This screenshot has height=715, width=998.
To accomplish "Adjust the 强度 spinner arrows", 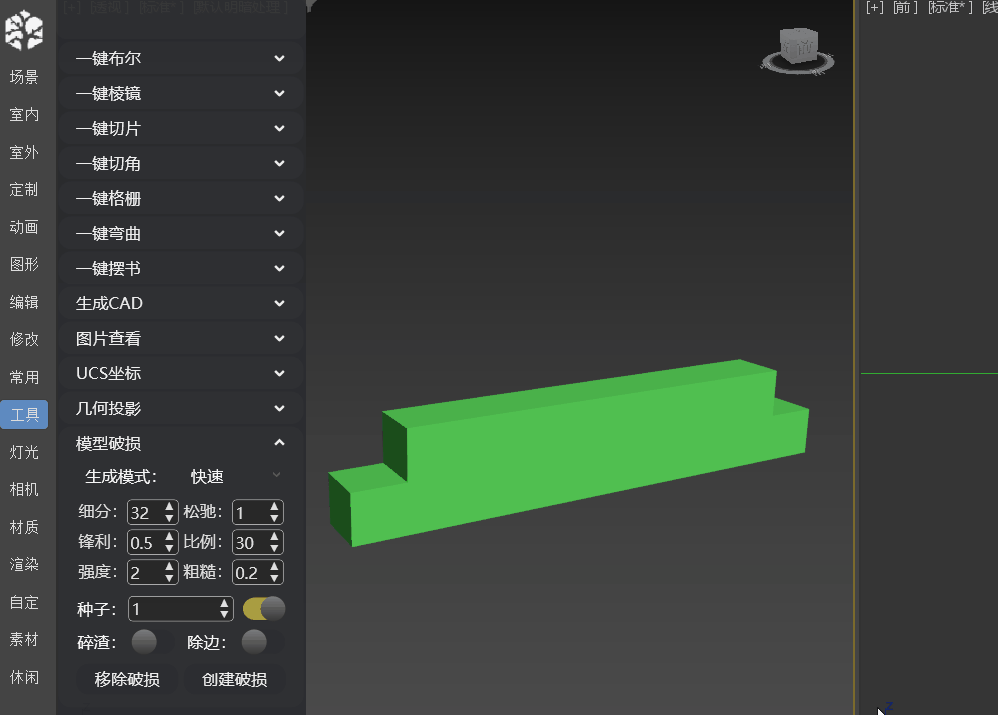I will click(169, 572).
